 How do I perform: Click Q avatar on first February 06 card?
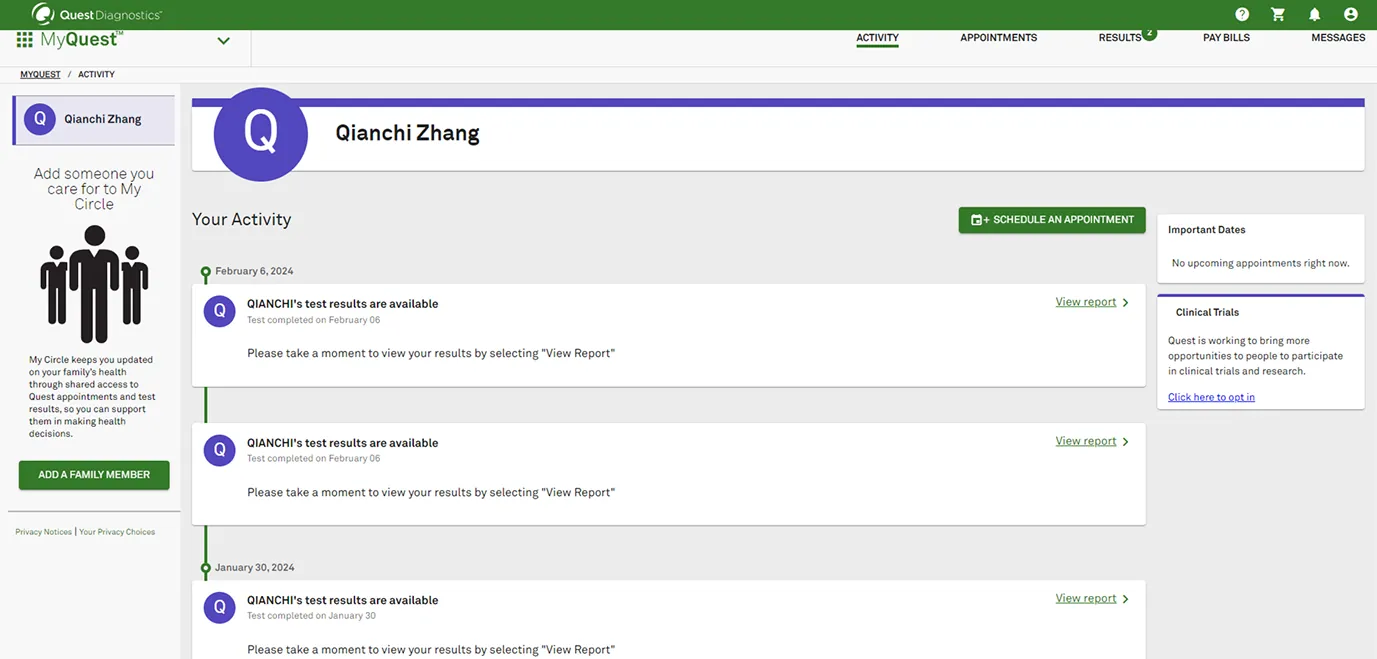click(220, 311)
